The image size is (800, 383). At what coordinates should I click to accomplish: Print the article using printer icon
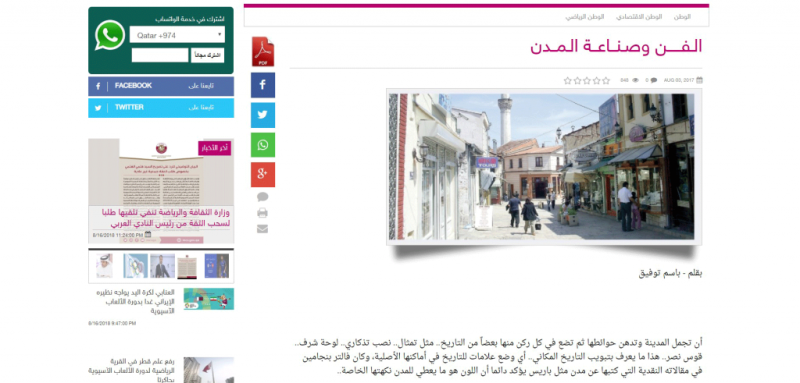[x=262, y=213]
